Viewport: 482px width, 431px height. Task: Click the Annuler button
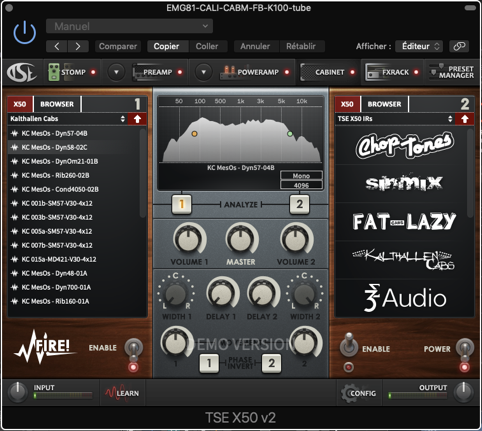pos(255,46)
